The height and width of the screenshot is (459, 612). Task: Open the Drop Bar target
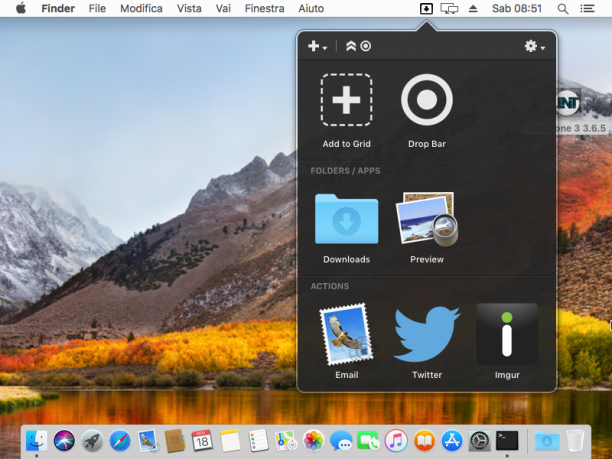427,100
